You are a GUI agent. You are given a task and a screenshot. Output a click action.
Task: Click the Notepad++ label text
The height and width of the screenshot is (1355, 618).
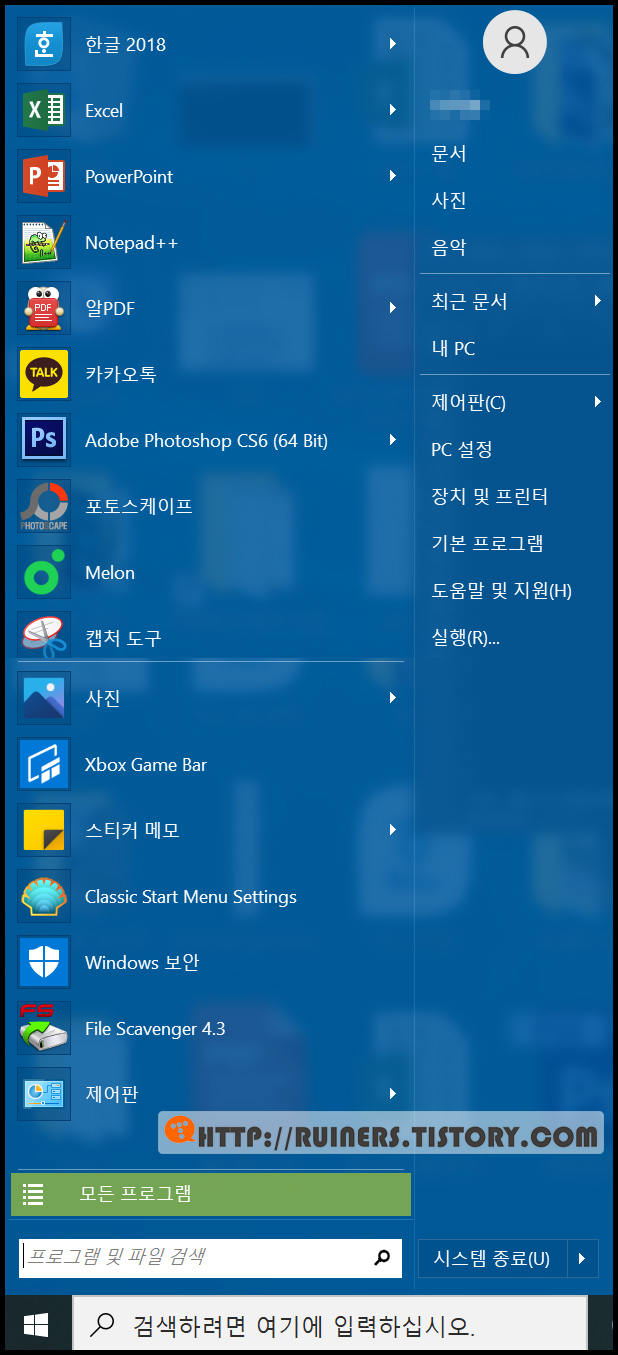click(x=131, y=243)
